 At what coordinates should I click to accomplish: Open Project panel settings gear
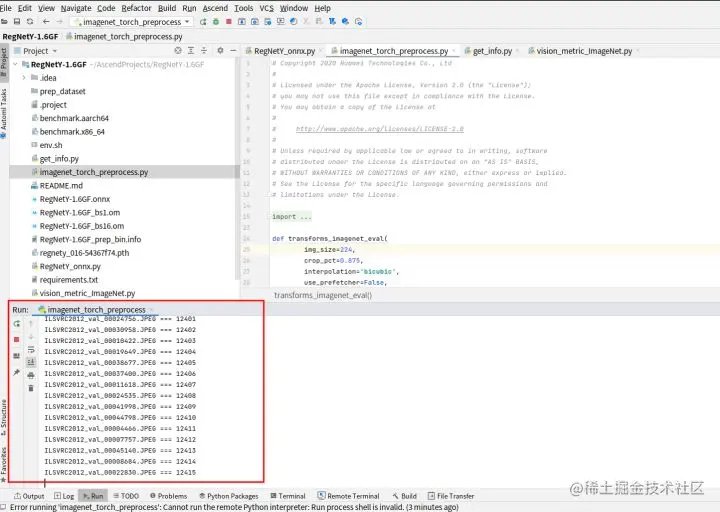click(x=220, y=51)
